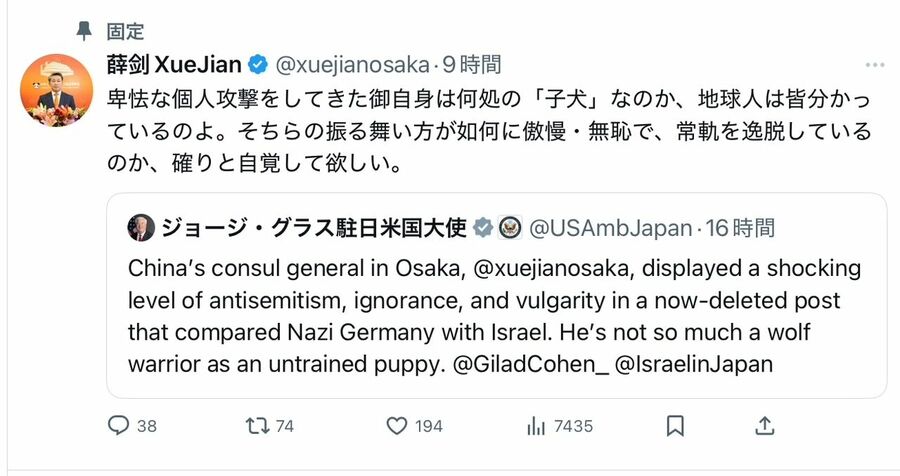Repost this tweet using the retweet icon

click(256, 426)
